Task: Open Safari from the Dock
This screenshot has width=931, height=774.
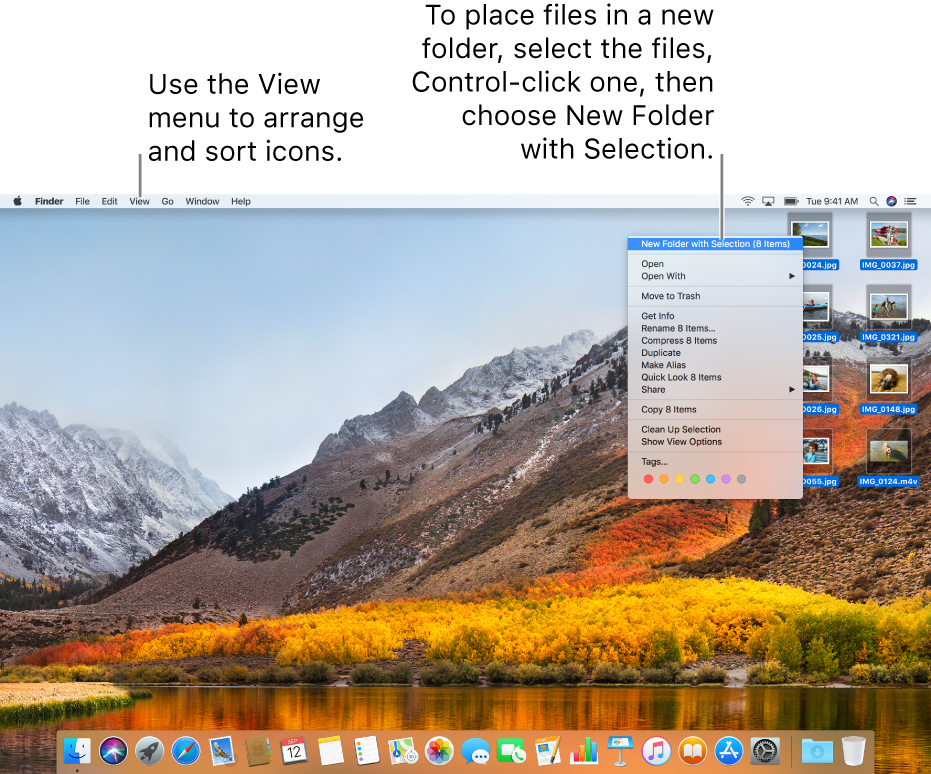Action: click(x=186, y=751)
